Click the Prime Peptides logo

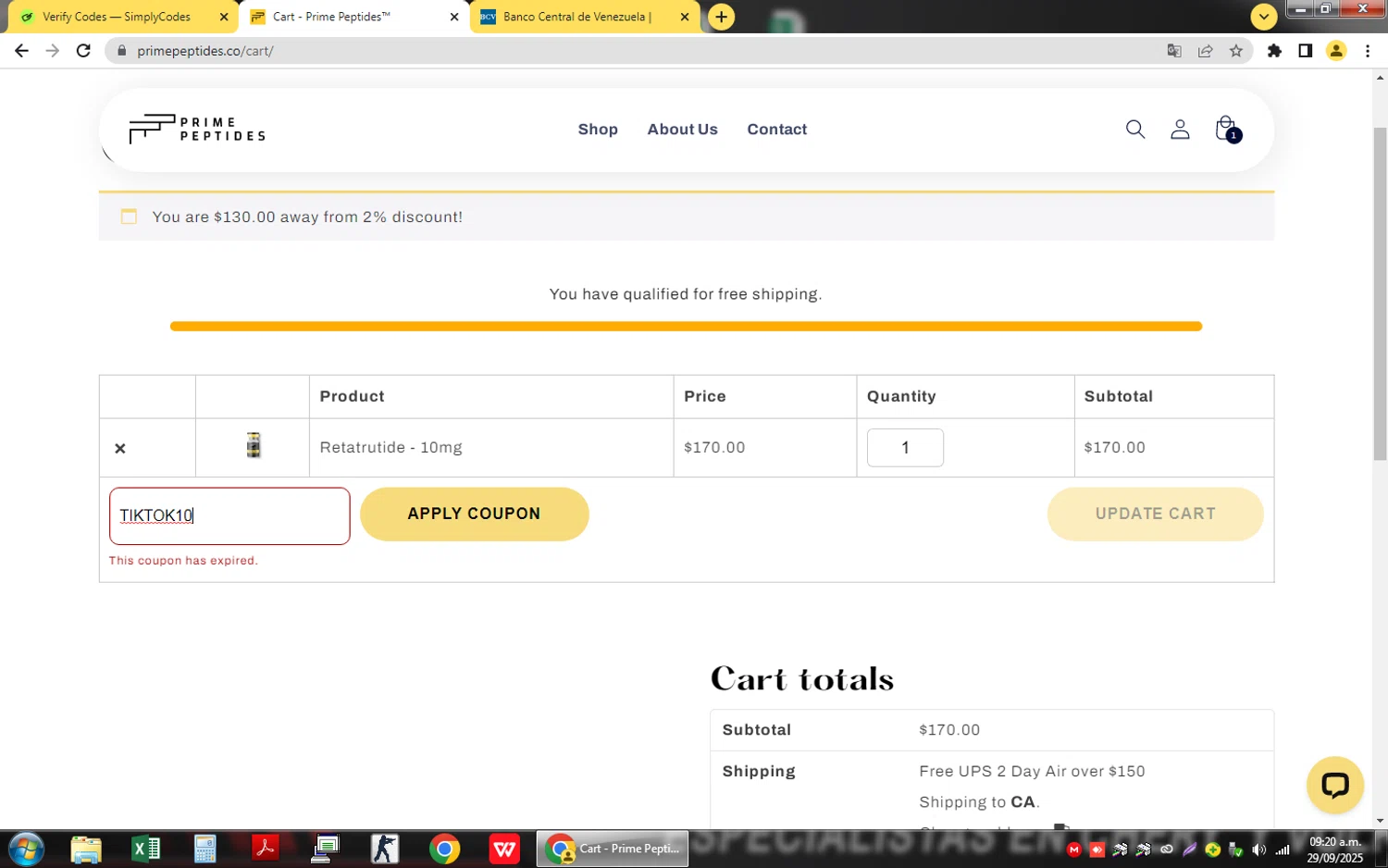(197, 129)
